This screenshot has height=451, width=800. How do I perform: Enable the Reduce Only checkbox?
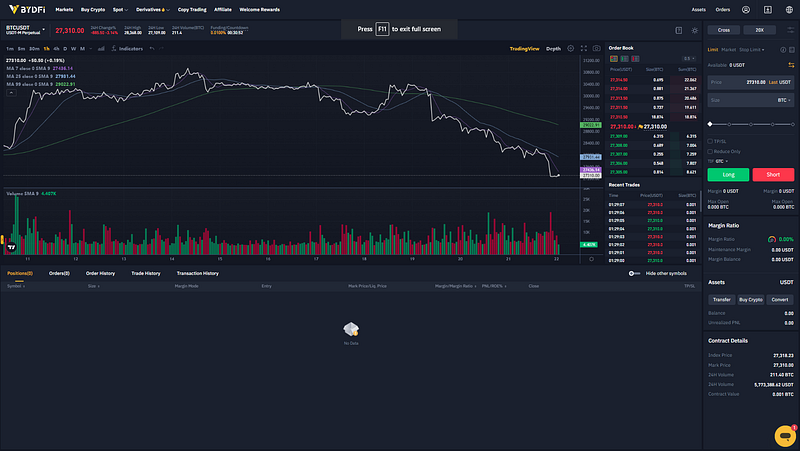pos(710,152)
